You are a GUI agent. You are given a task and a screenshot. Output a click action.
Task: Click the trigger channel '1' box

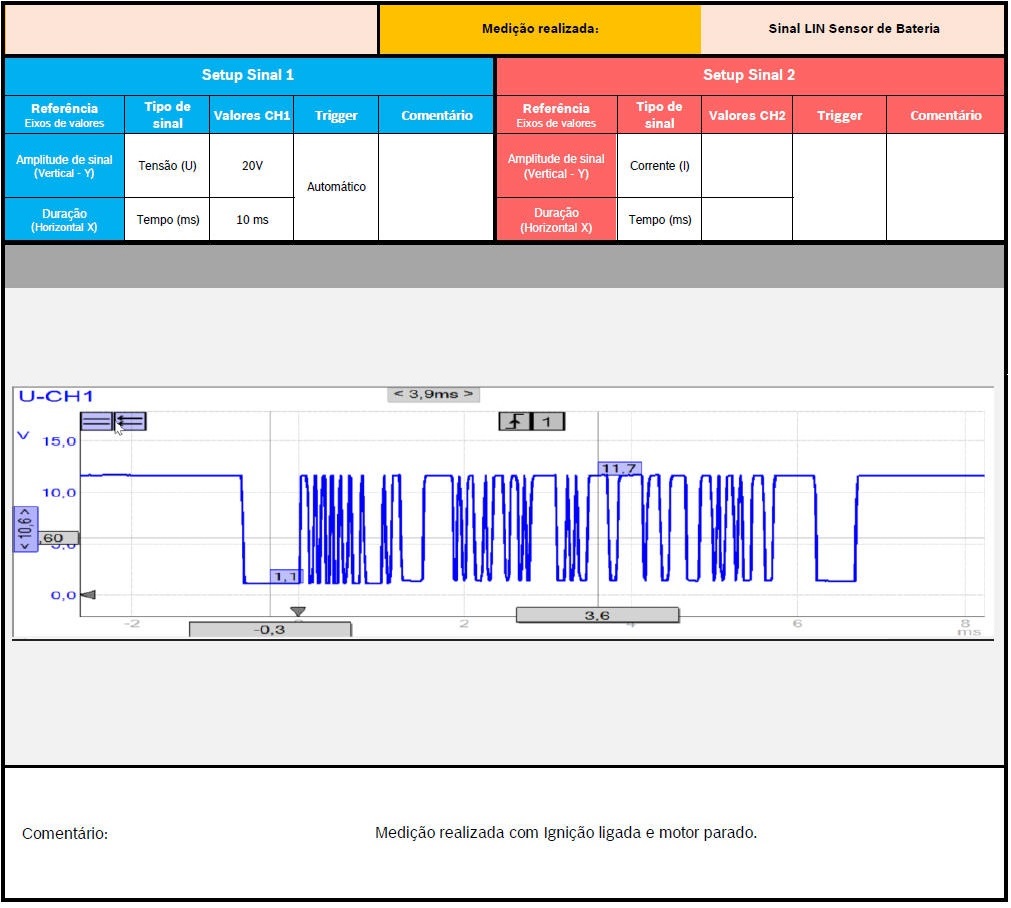coord(547,421)
